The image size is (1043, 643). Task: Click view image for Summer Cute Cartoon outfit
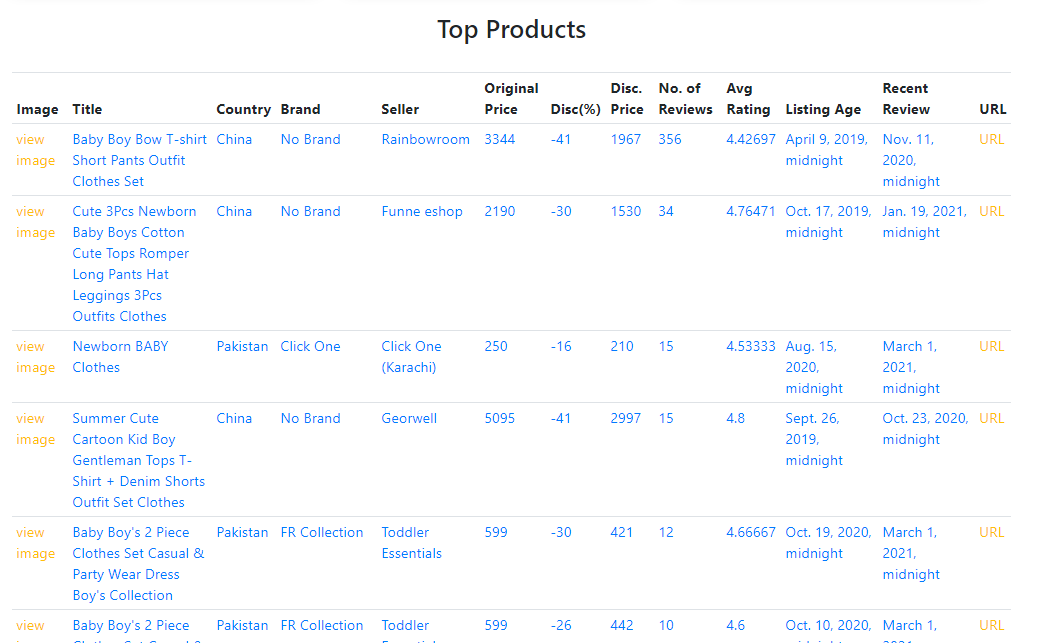[x=35, y=428]
